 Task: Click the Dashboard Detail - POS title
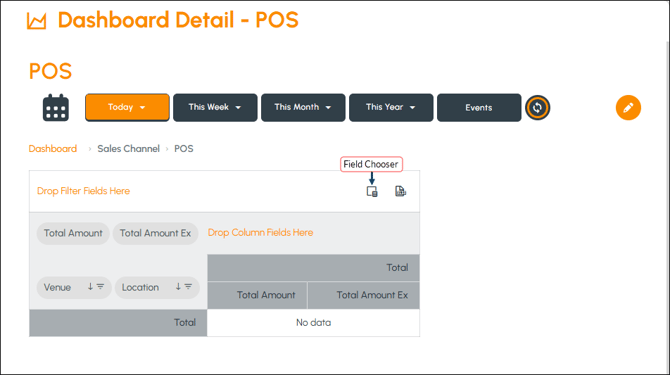(x=178, y=20)
